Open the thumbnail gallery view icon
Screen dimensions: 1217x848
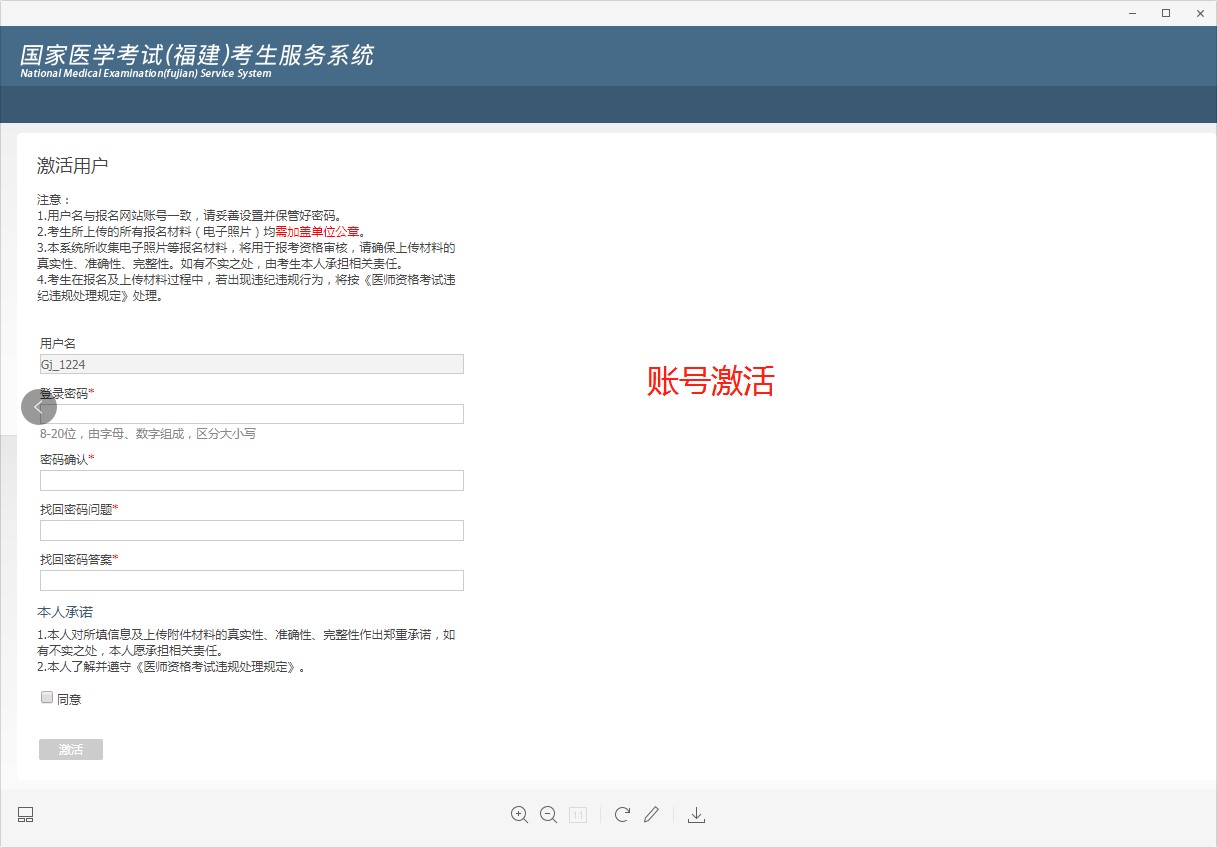coord(26,815)
